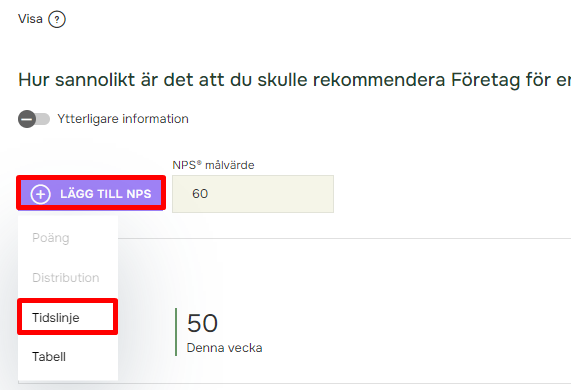Click the LÄGG TILL NPS button text

point(106,194)
